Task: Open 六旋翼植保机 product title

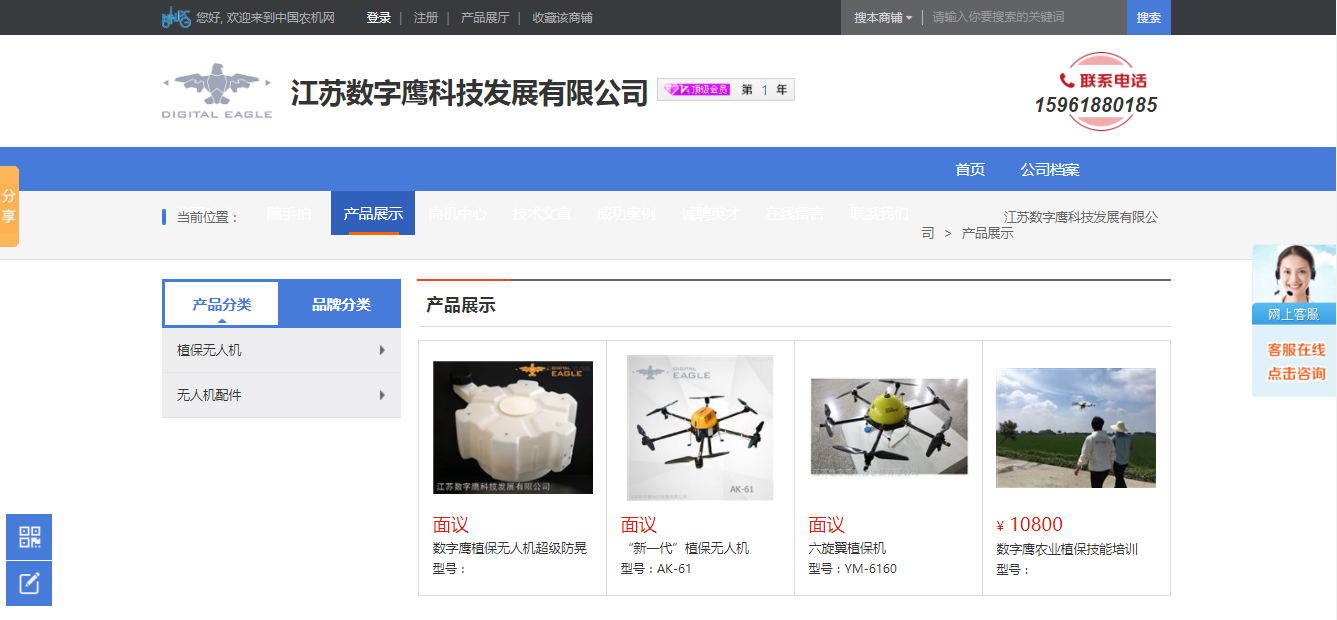Action: (847, 548)
